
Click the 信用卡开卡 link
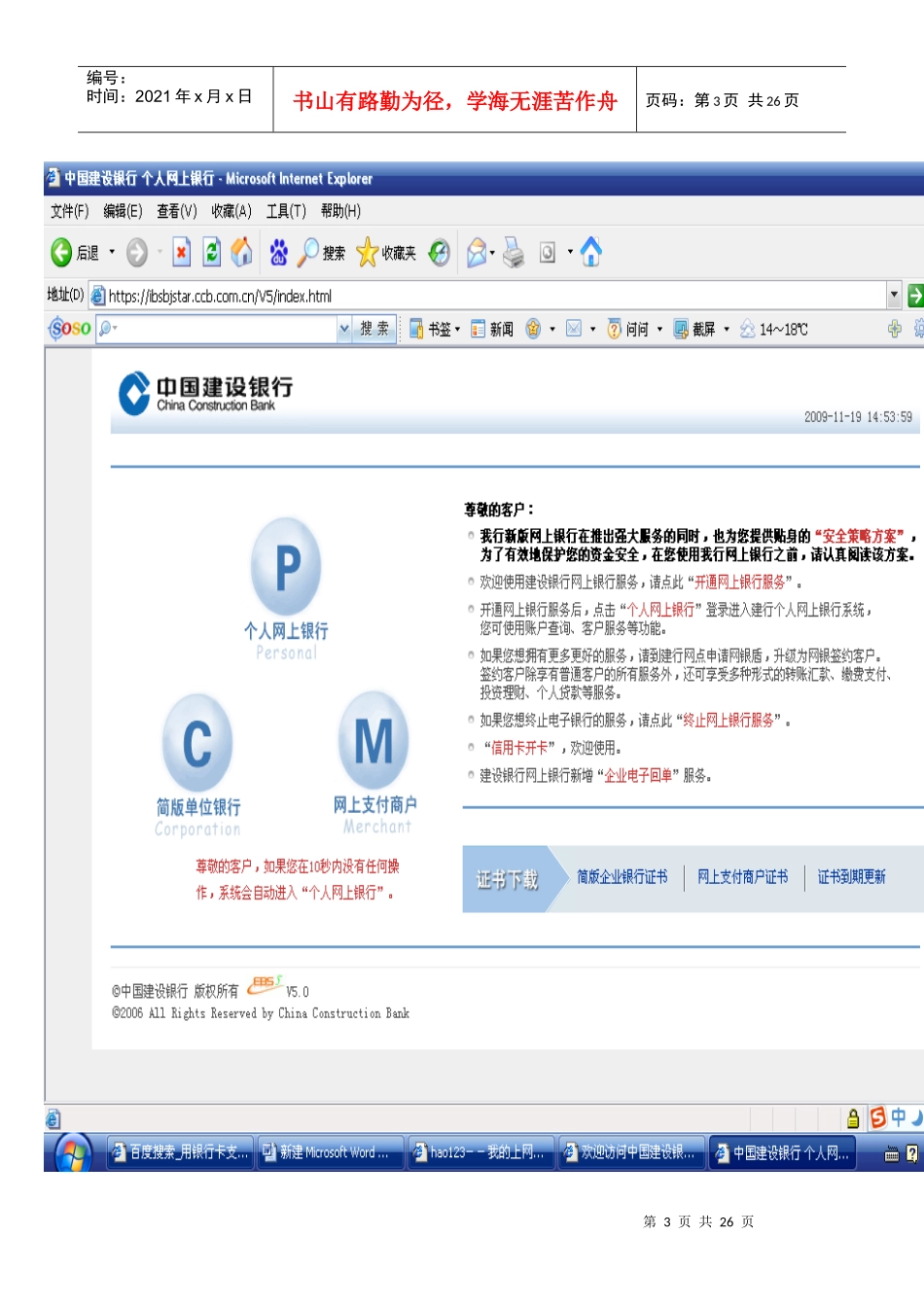tap(519, 748)
